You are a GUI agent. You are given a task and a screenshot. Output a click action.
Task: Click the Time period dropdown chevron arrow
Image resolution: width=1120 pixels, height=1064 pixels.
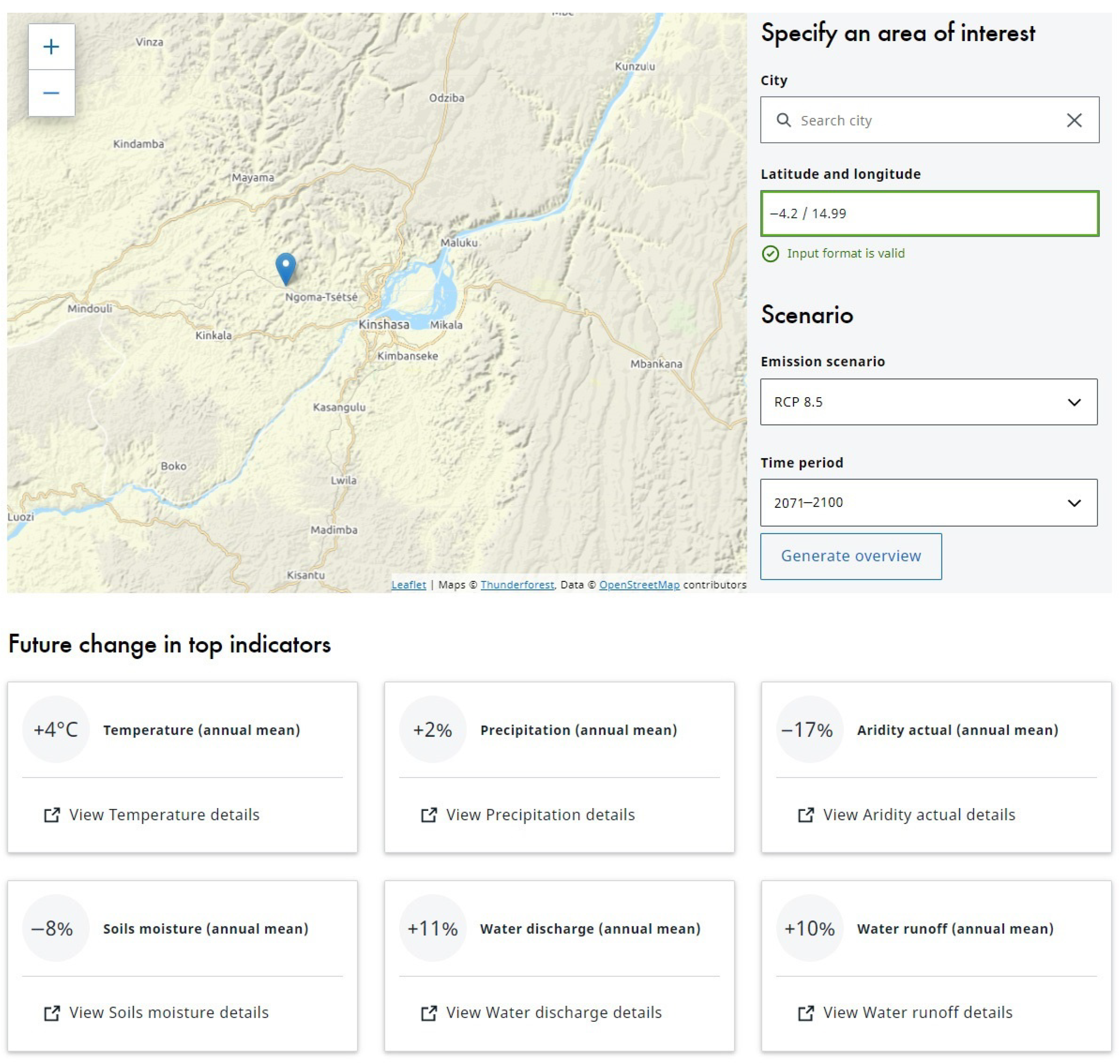tap(1073, 503)
